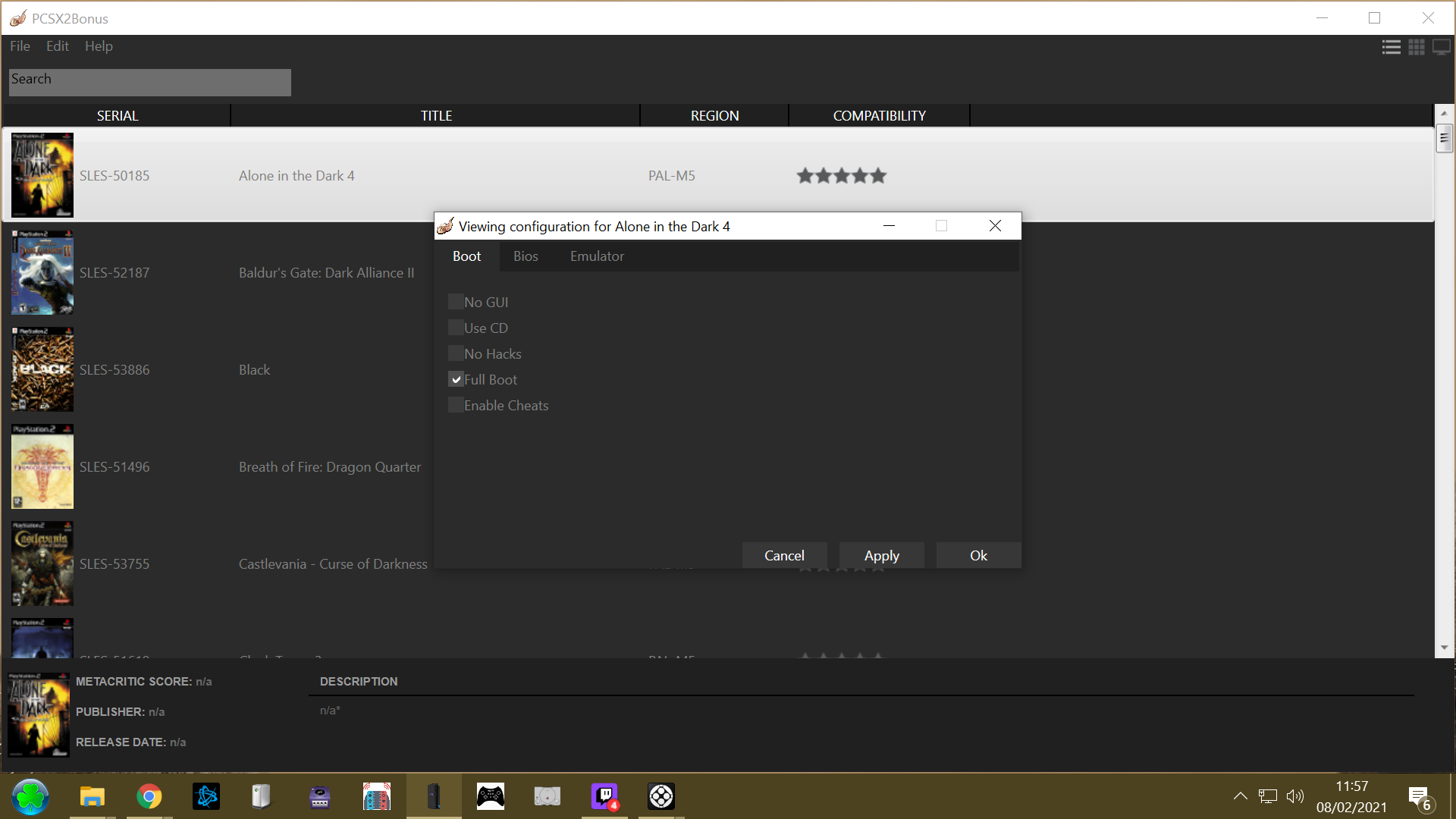Image resolution: width=1456 pixels, height=819 pixels.
Task: Select title Breath of Fire: Dragon Quarter
Action: coord(330,467)
